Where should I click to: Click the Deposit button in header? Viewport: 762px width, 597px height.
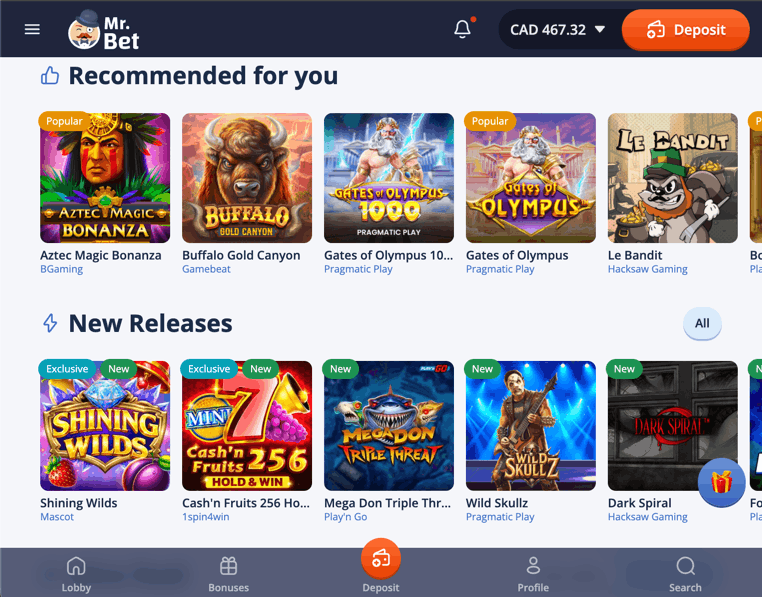[686, 30]
